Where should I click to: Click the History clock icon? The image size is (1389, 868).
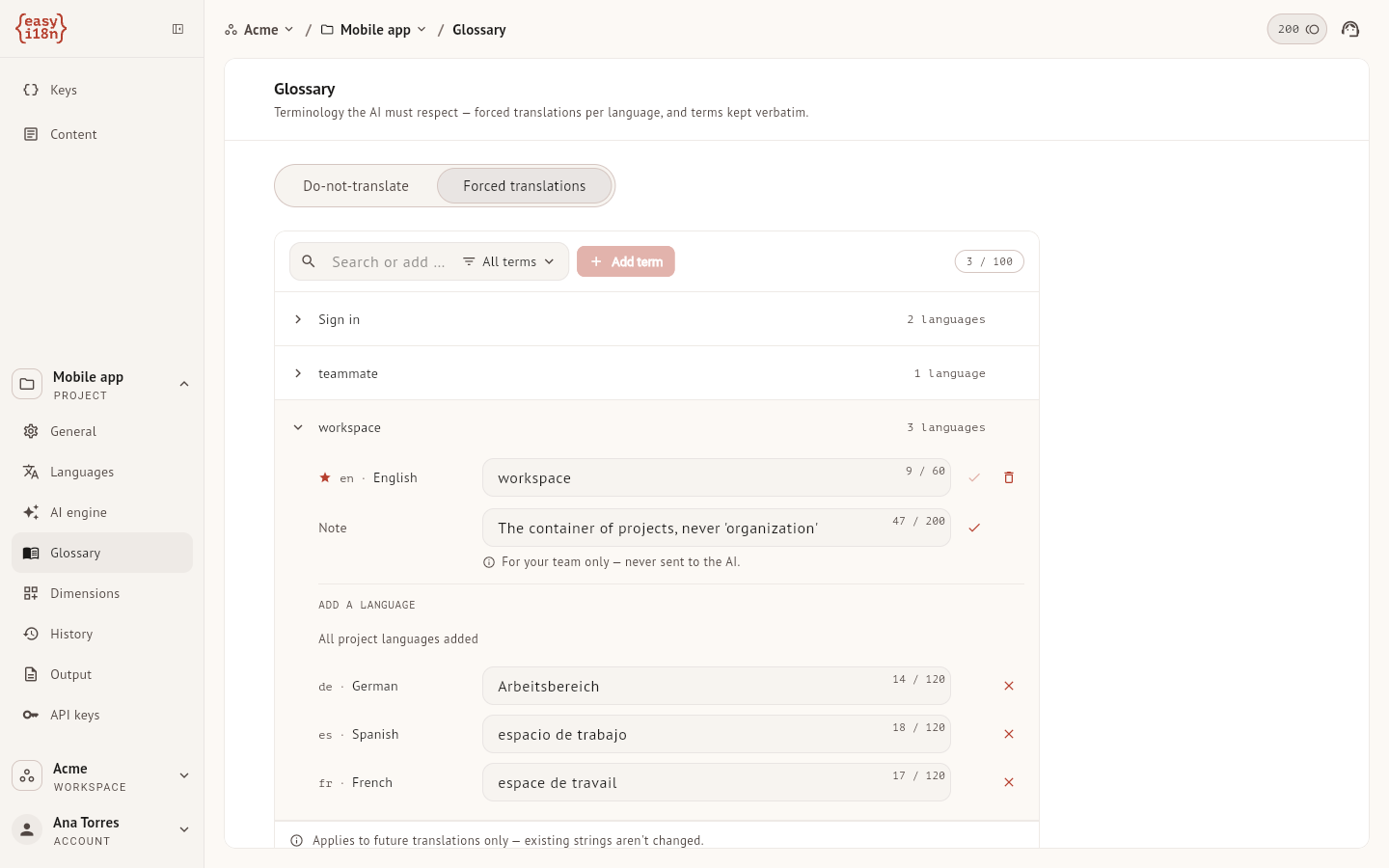pyautogui.click(x=31, y=634)
